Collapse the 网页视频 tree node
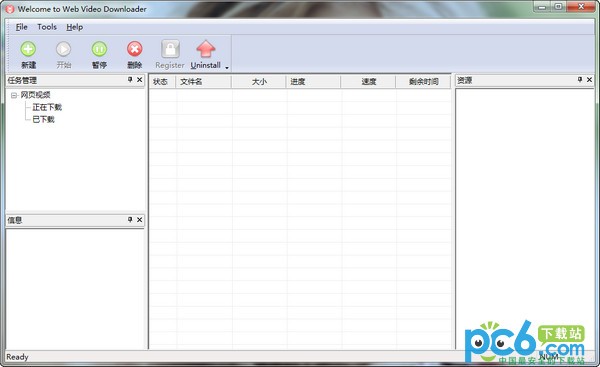 14,95
